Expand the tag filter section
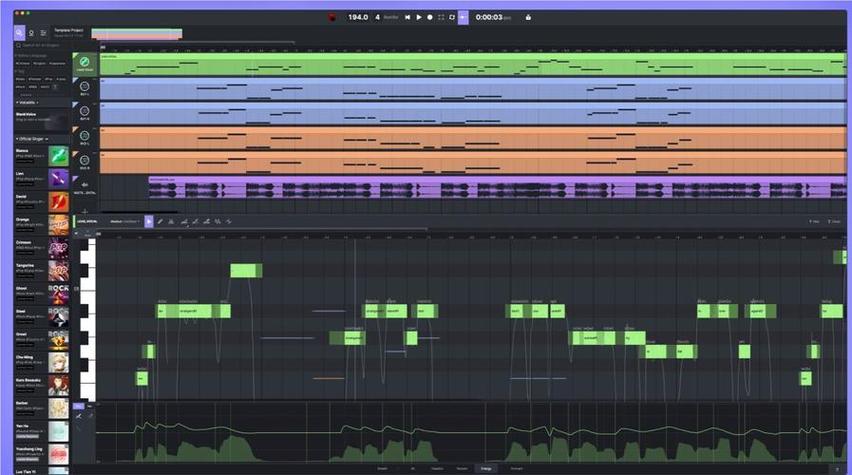 (20, 71)
